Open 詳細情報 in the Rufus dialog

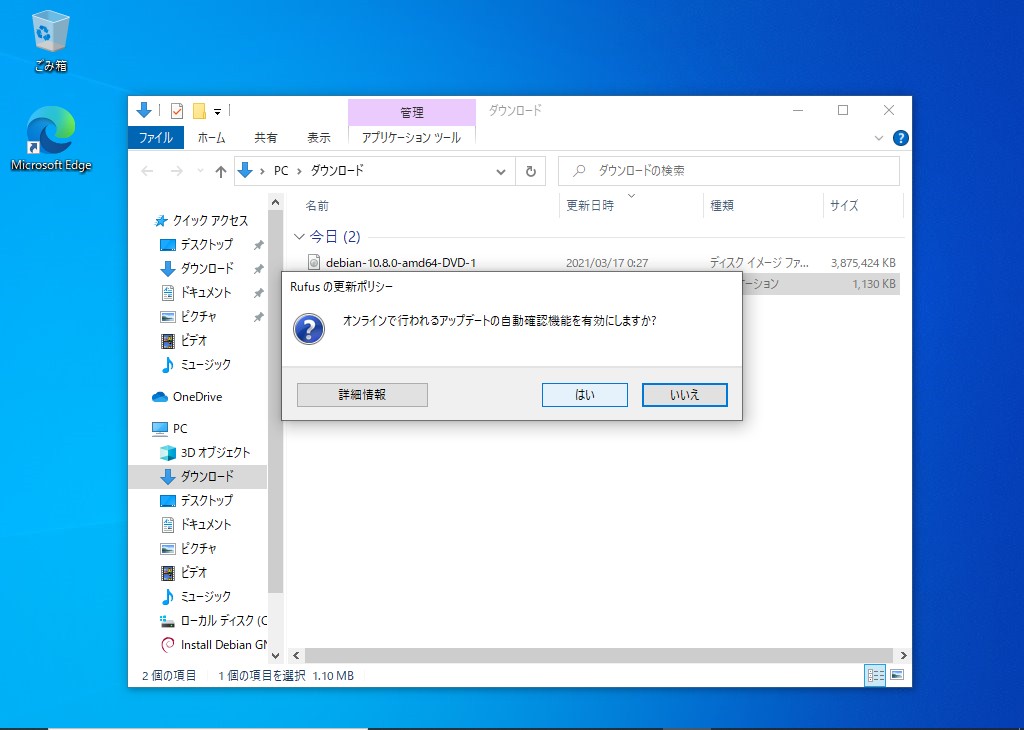coord(362,395)
